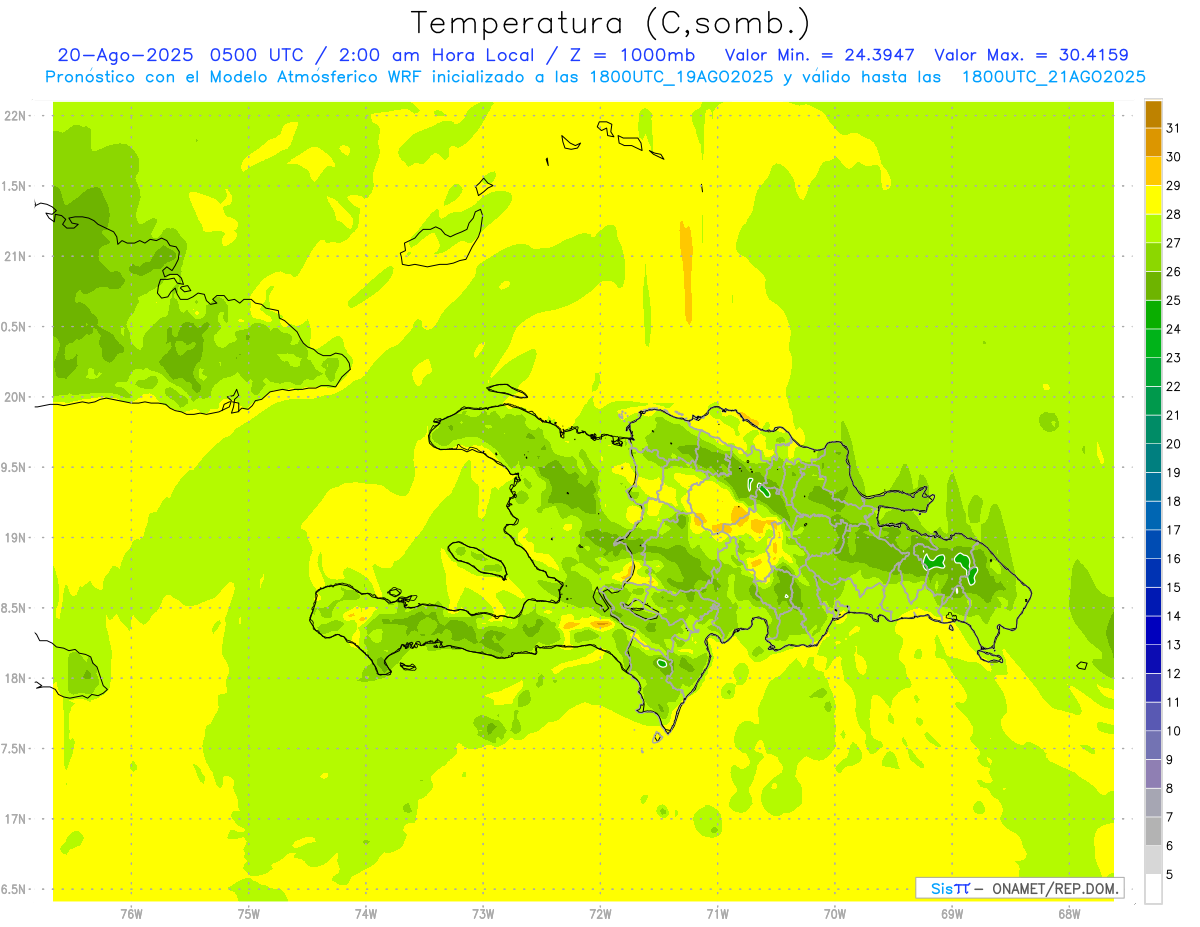Image resolution: width=1200 pixels, height=927 pixels.
Task: Pick the gray swatch between 6 and 7
Action: 1153,831
